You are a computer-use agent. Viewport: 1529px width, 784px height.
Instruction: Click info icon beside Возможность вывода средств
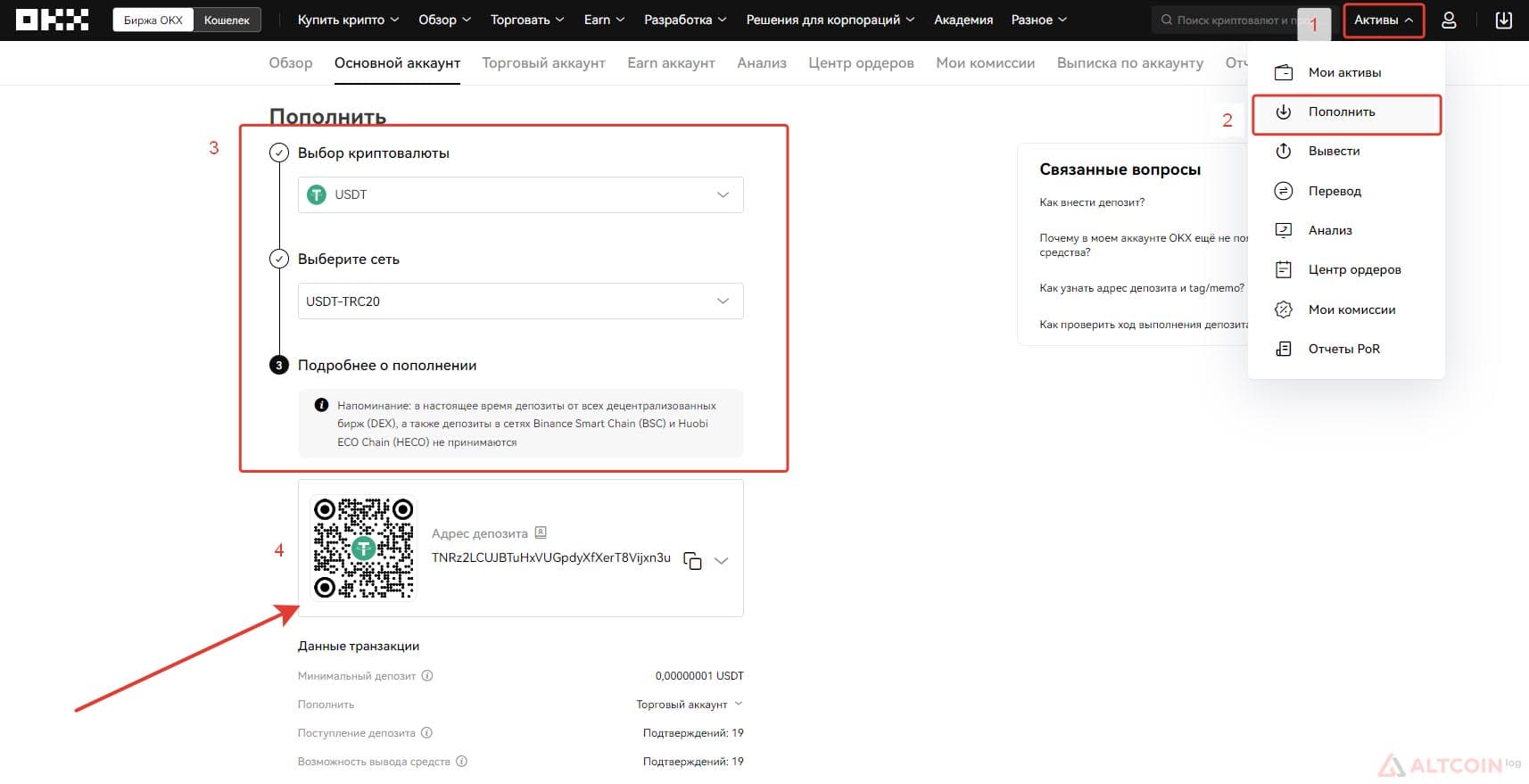click(461, 761)
